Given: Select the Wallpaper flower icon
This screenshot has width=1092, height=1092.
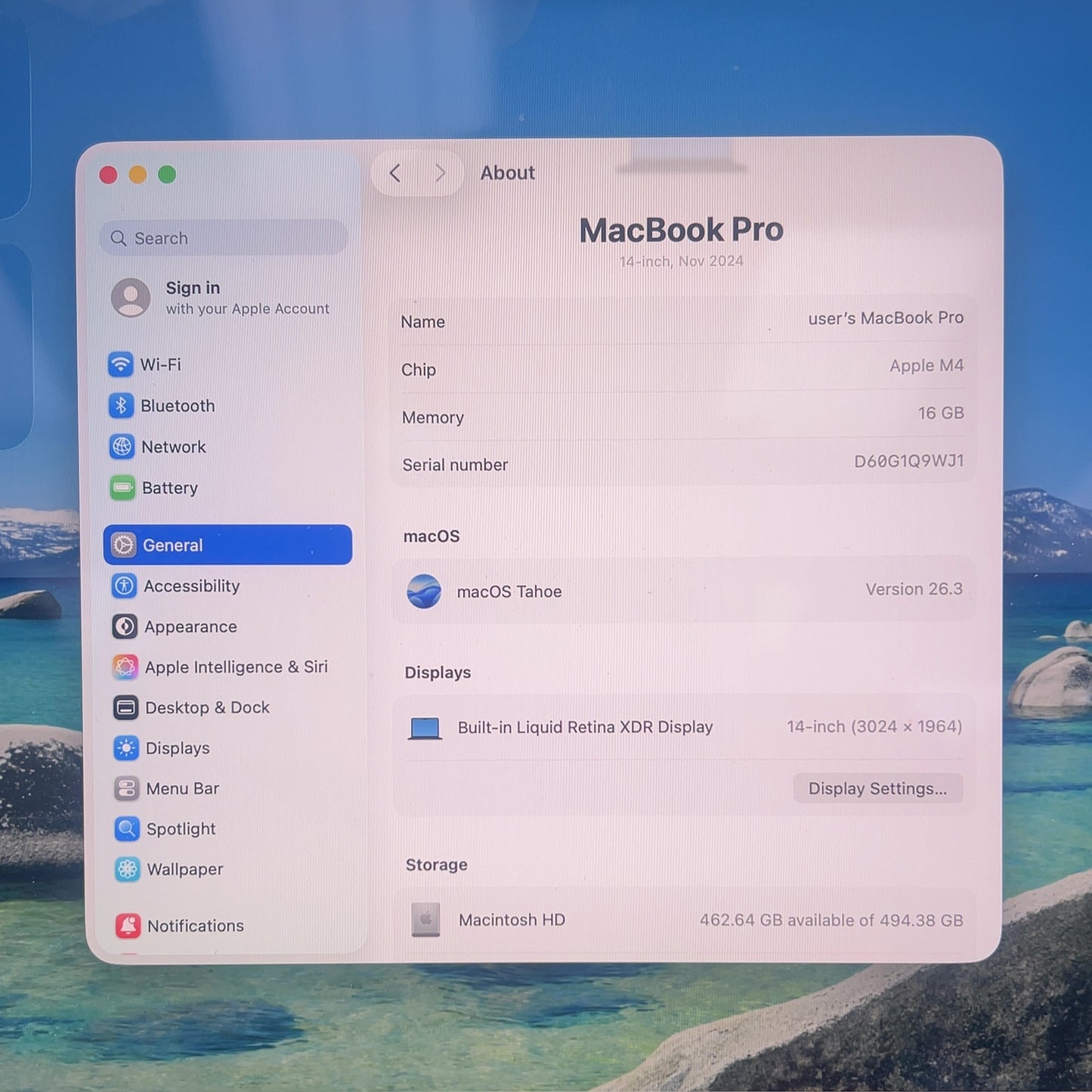Looking at the screenshot, I should (x=128, y=869).
